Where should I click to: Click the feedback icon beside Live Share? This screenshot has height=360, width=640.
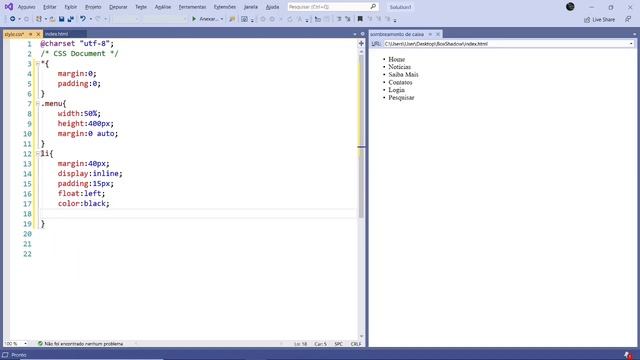click(628, 19)
